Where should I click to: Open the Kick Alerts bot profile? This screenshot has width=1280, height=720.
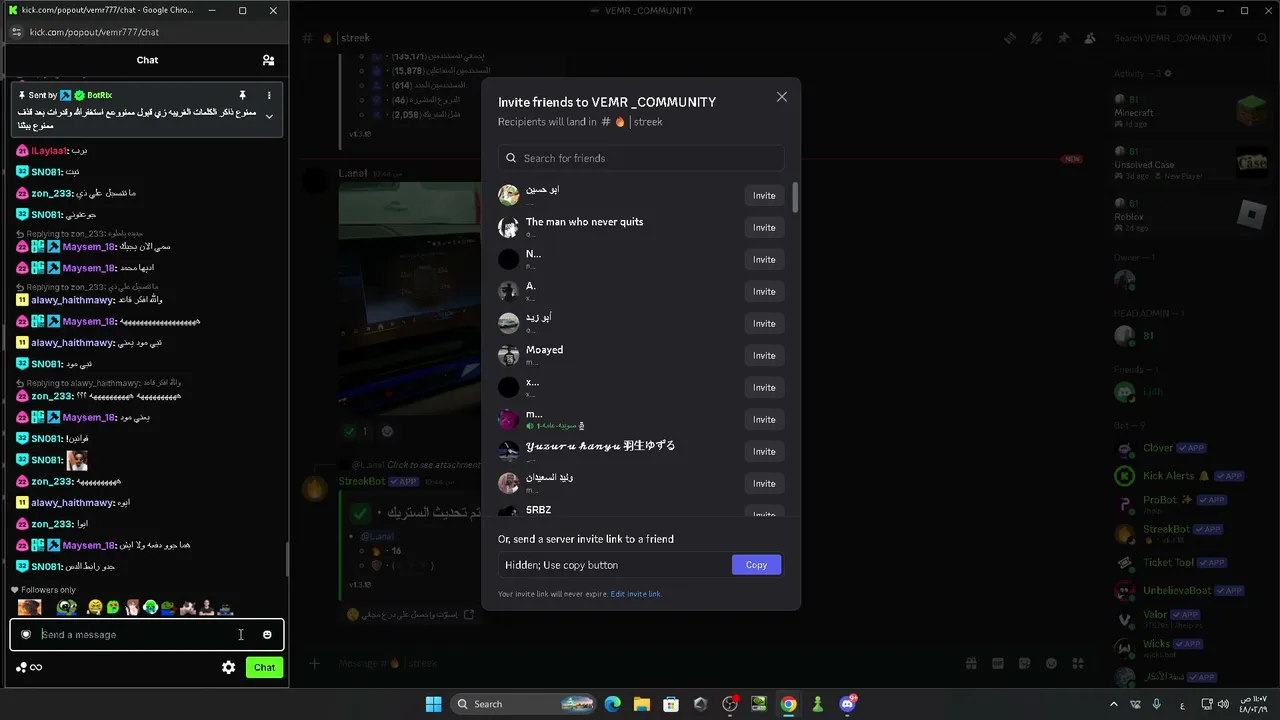[x=1192, y=476]
